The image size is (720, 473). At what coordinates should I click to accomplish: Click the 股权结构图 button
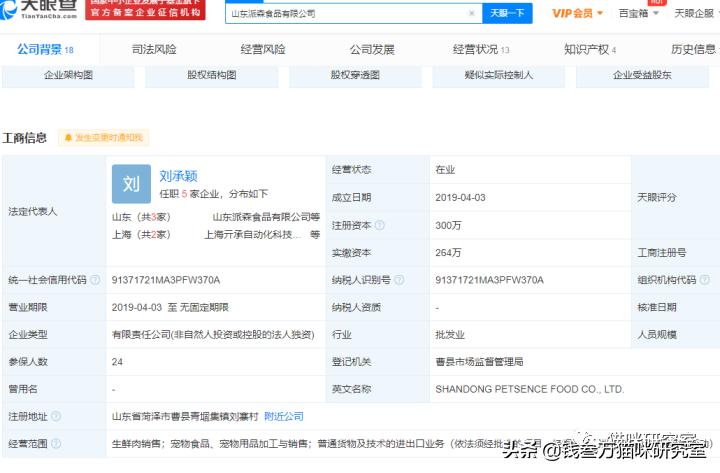pyautogui.click(x=212, y=75)
